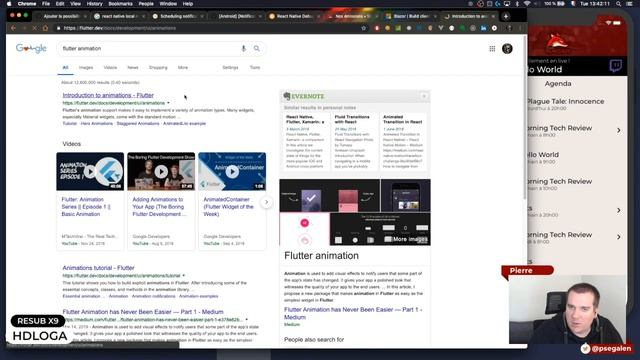Focus the flutter.dev address bar
Screen dimensions: 640x360
[x=208, y=28]
